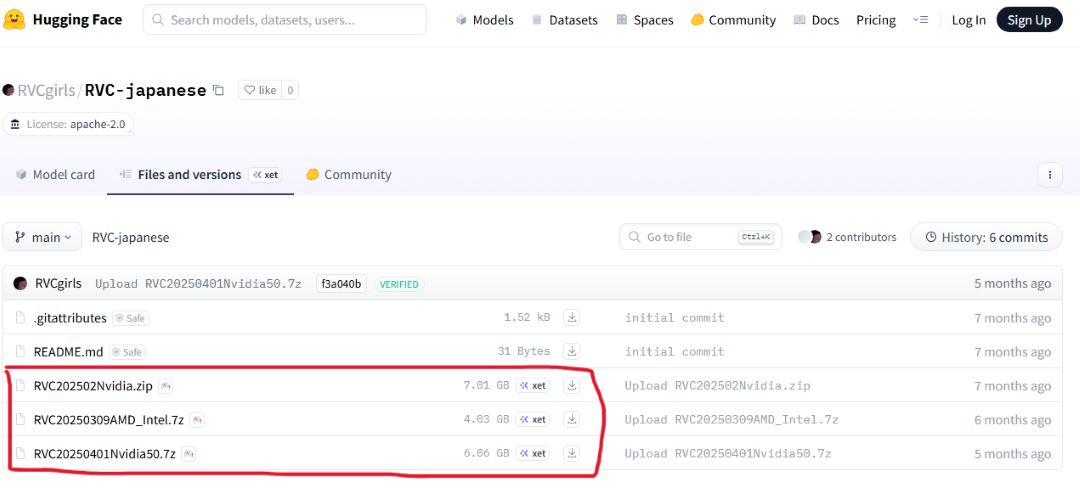Open Datasets in top navigation
Screen dimensions: 1080x489
coord(564,20)
